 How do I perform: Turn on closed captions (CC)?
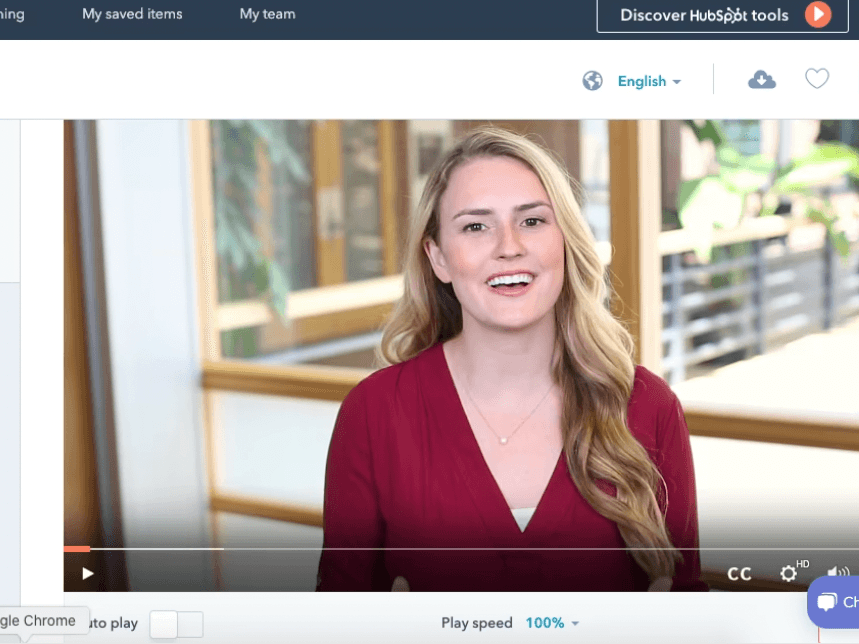coord(739,573)
